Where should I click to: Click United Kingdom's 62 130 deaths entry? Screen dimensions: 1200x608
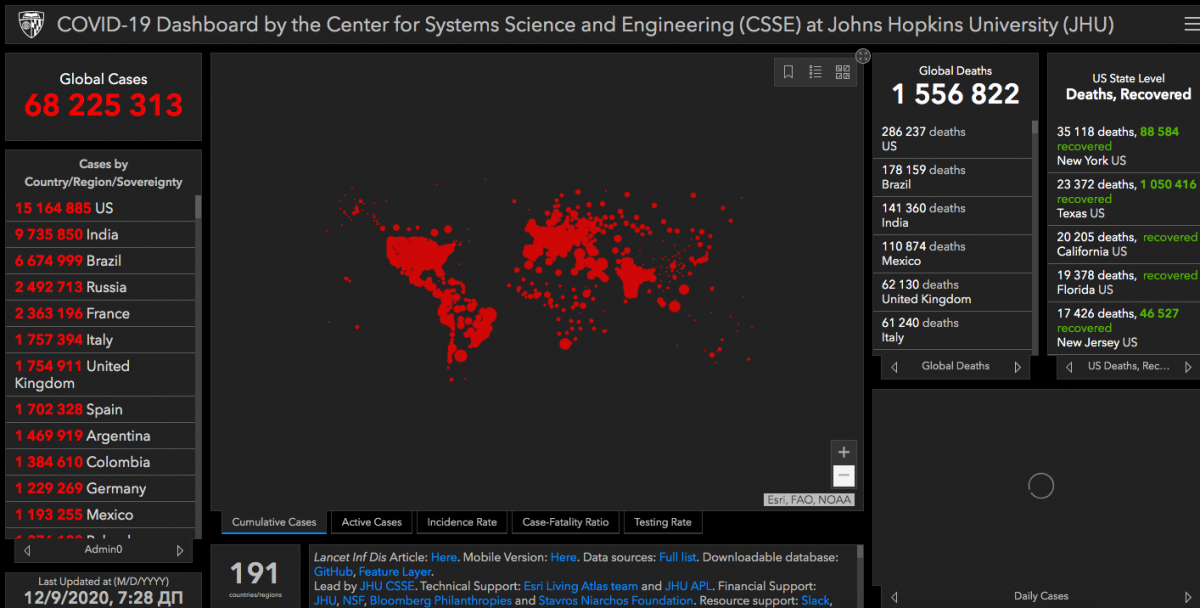(954, 291)
